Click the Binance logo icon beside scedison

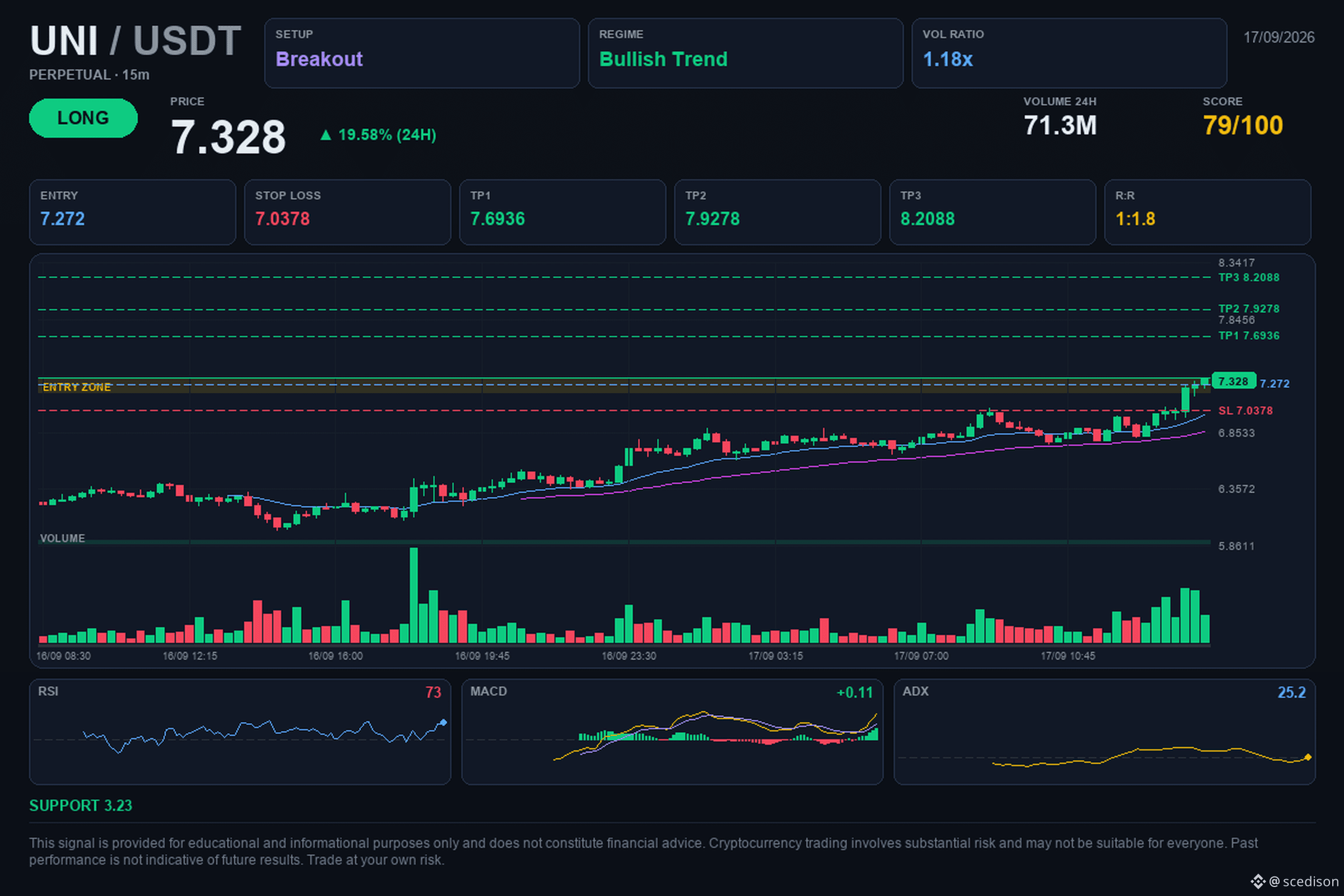tap(1258, 881)
